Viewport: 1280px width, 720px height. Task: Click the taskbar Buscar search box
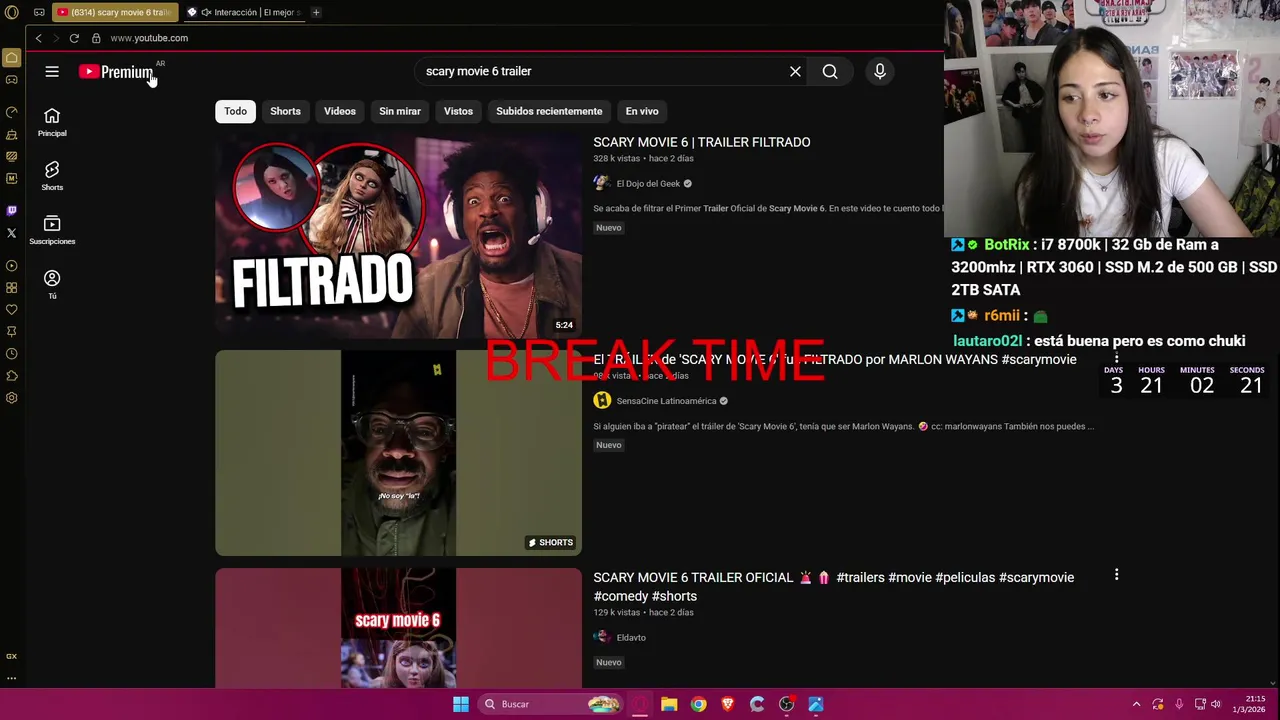point(551,704)
